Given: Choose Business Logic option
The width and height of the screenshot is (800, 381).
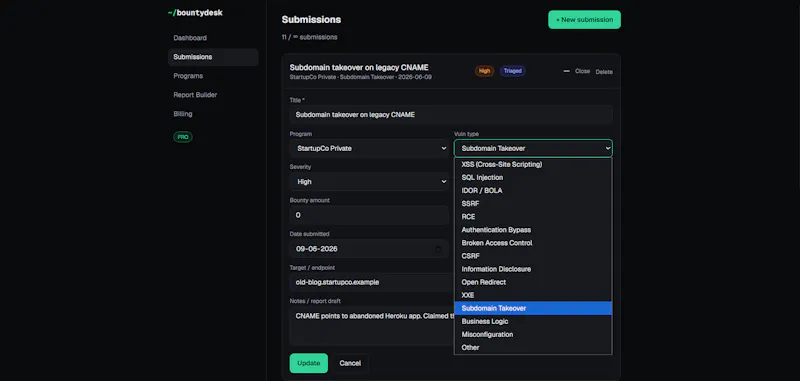Looking at the screenshot, I should (533, 321).
